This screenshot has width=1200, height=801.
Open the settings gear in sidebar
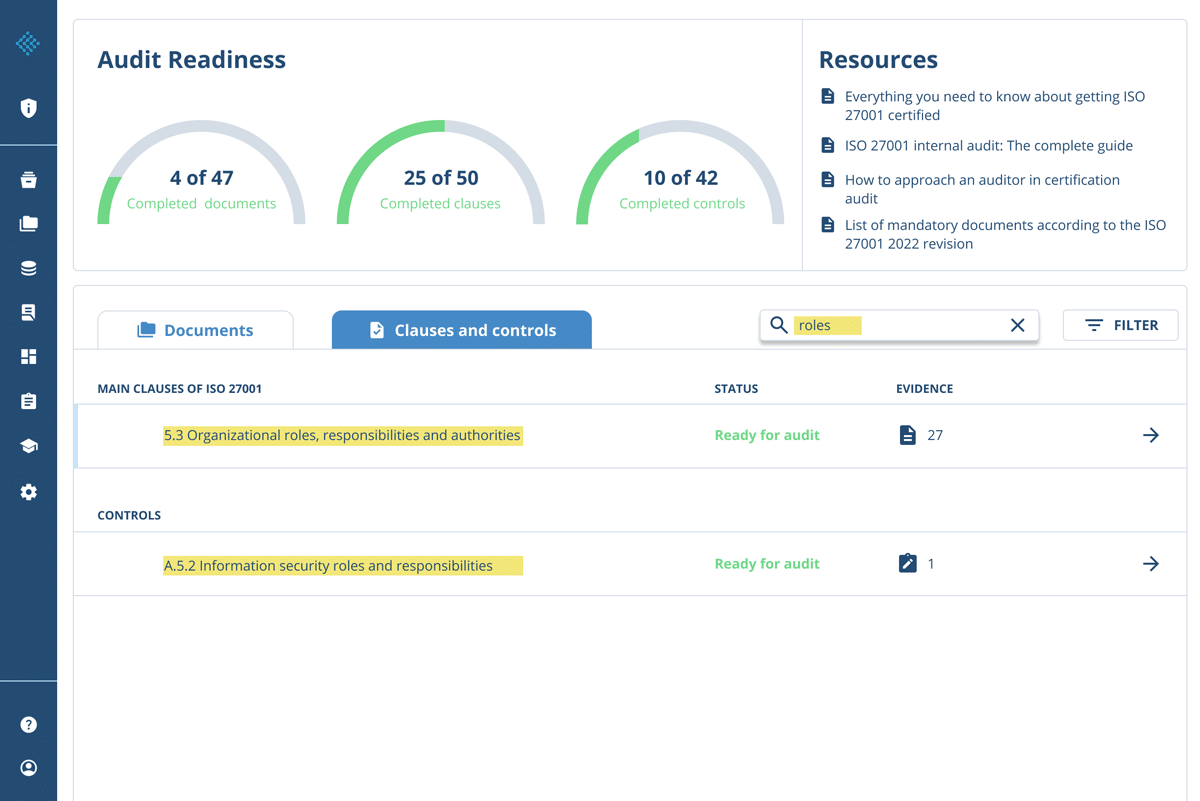(x=28, y=492)
